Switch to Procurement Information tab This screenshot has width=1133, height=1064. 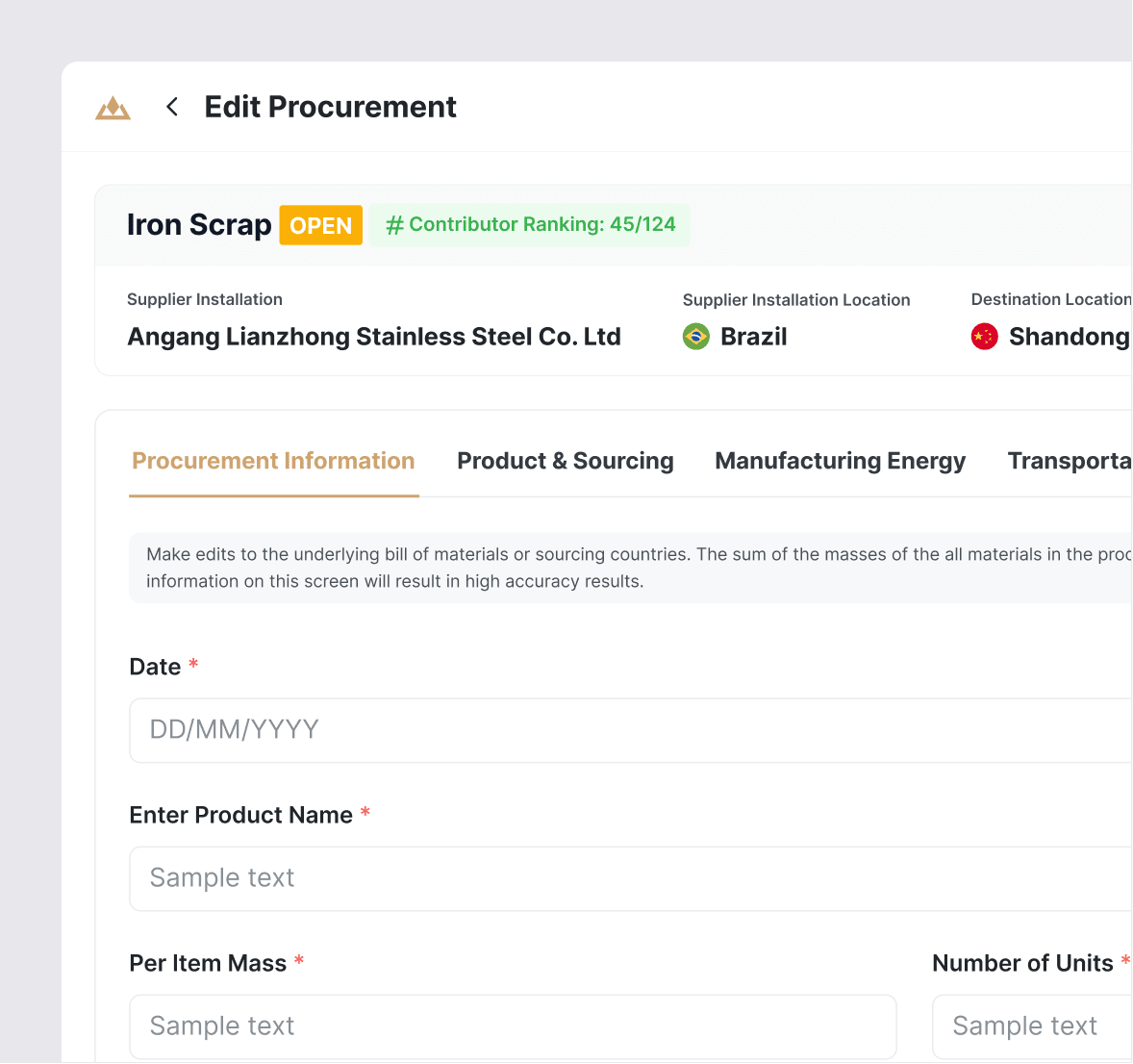(x=273, y=461)
